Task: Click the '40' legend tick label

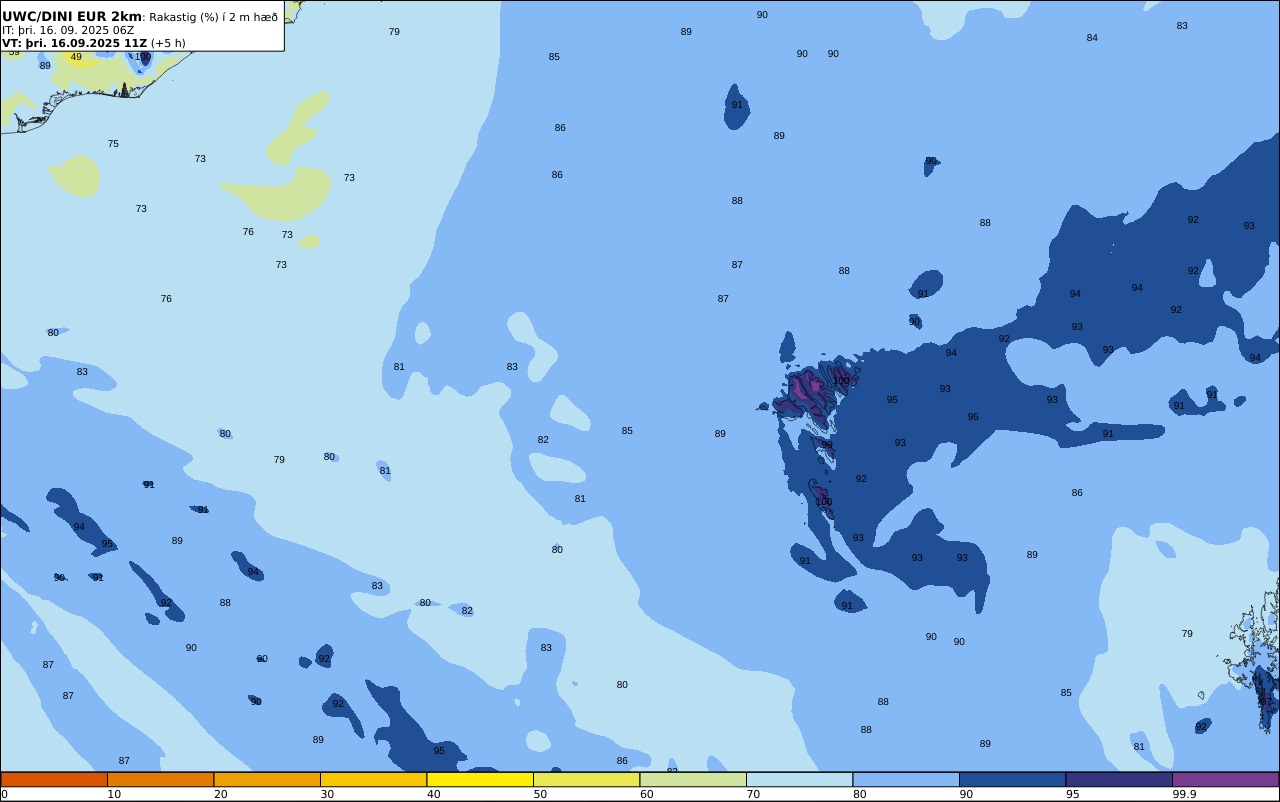Action: [x=433, y=794]
